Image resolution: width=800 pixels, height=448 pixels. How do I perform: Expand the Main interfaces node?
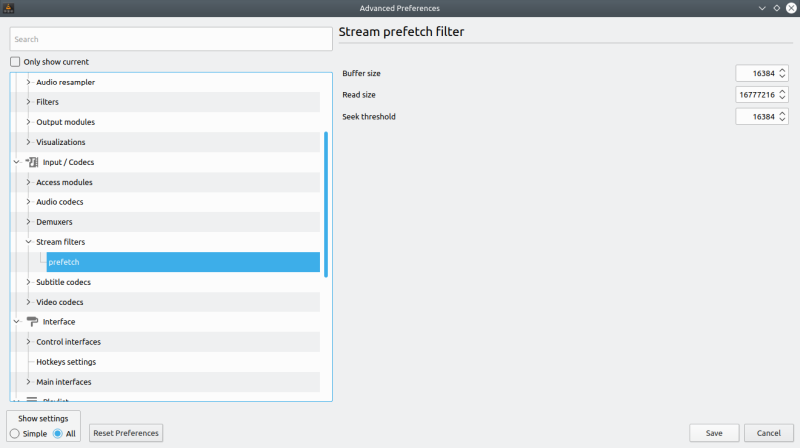tap(28, 382)
